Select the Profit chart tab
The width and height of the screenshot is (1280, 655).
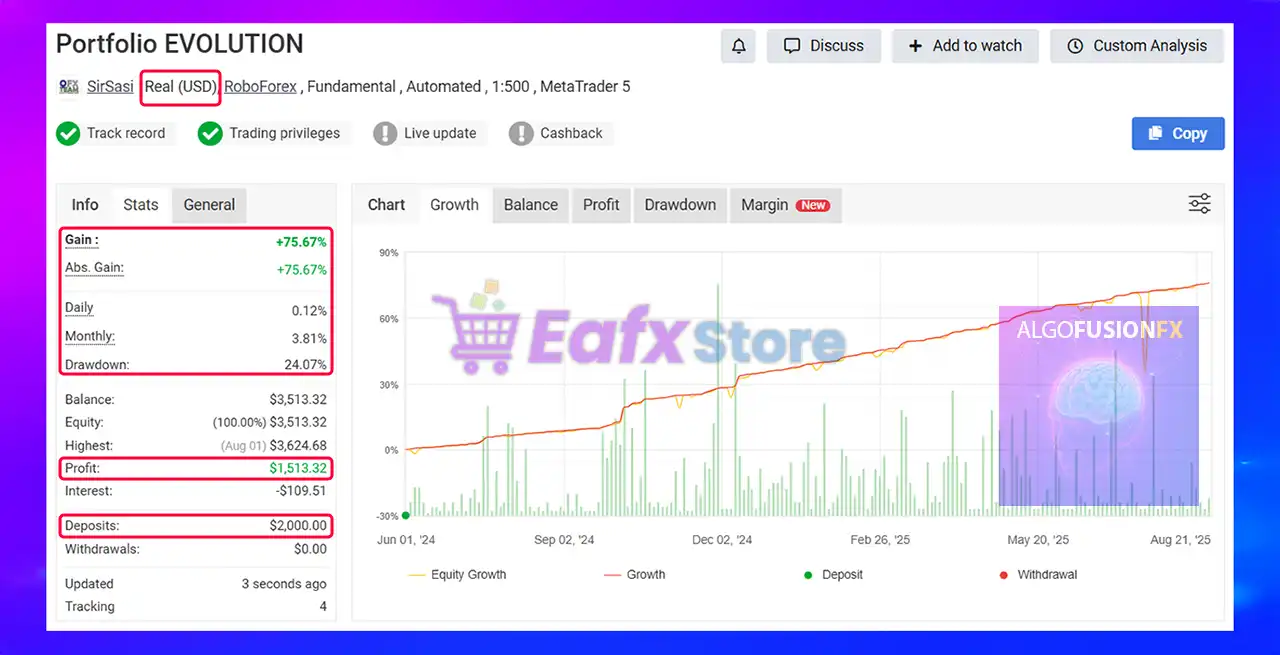tap(601, 205)
